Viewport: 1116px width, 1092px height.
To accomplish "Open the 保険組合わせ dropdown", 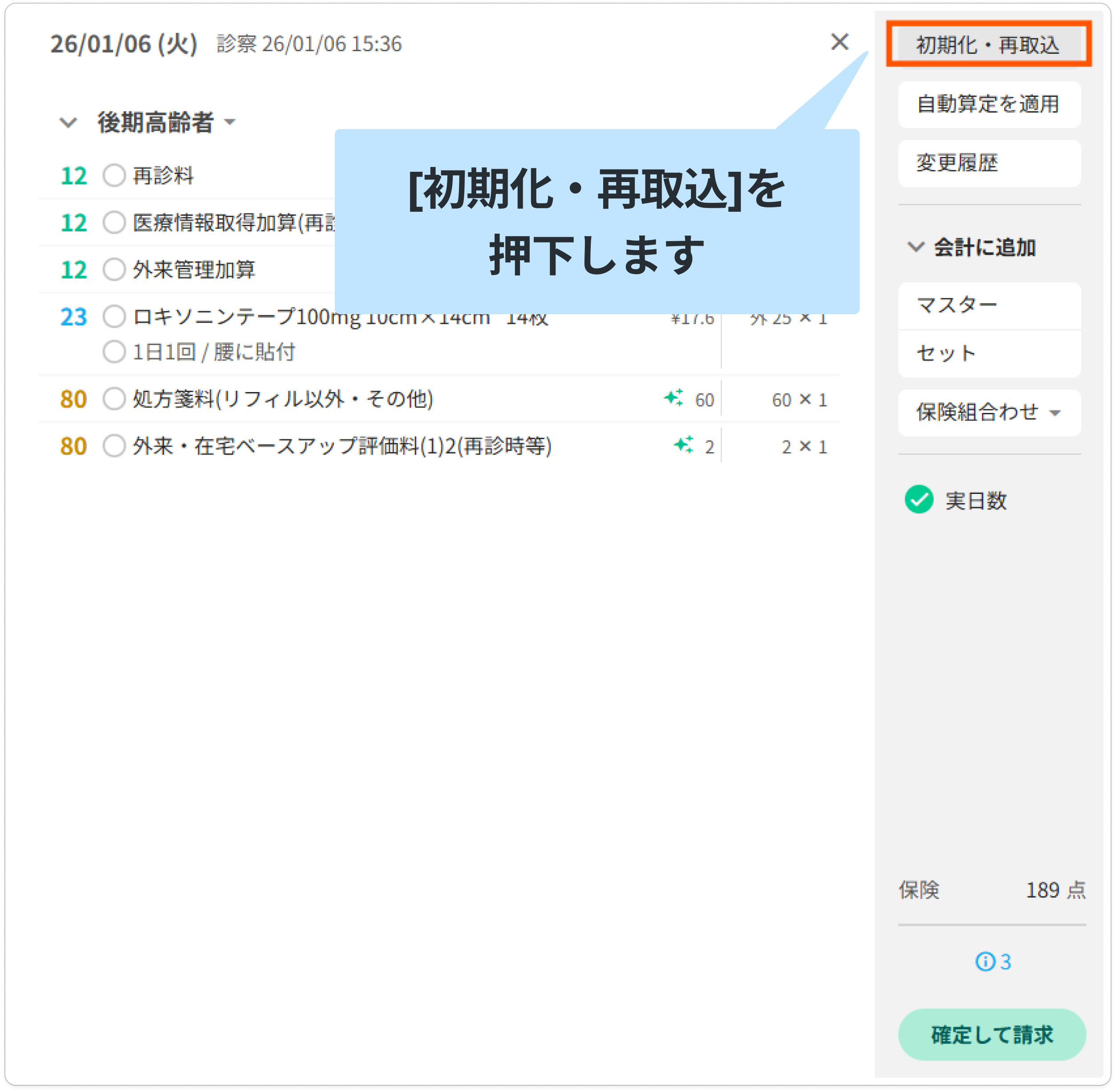I will coord(988,413).
